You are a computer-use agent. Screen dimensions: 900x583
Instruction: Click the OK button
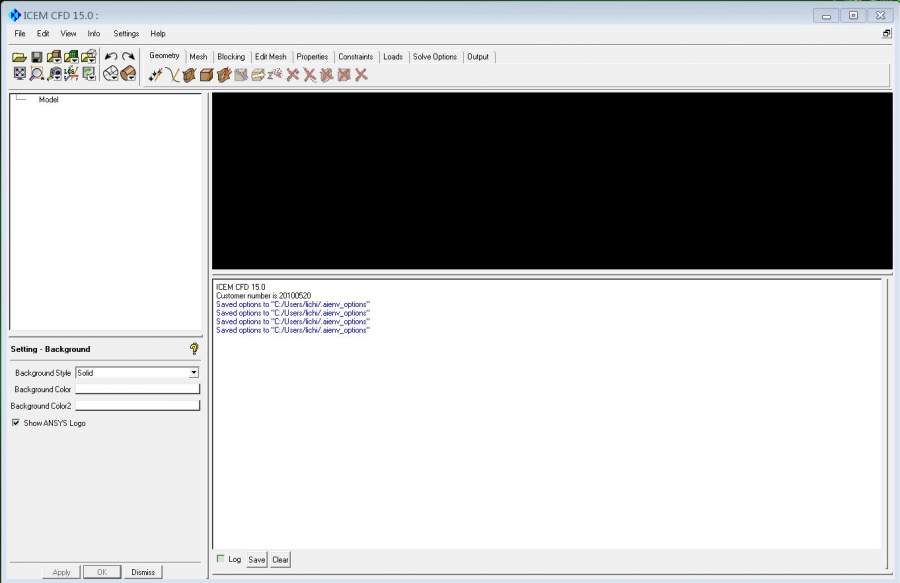click(x=102, y=572)
